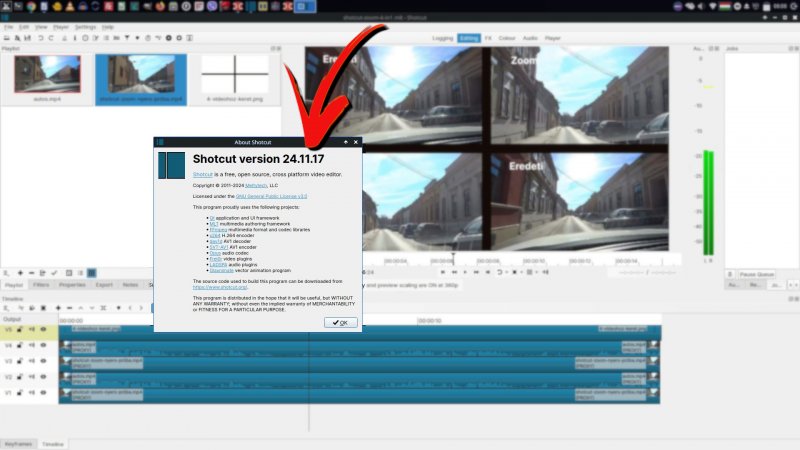Select the 4-videohoz keret.png playlist thumbnail
This screenshot has height=450, width=800.
tap(235, 74)
